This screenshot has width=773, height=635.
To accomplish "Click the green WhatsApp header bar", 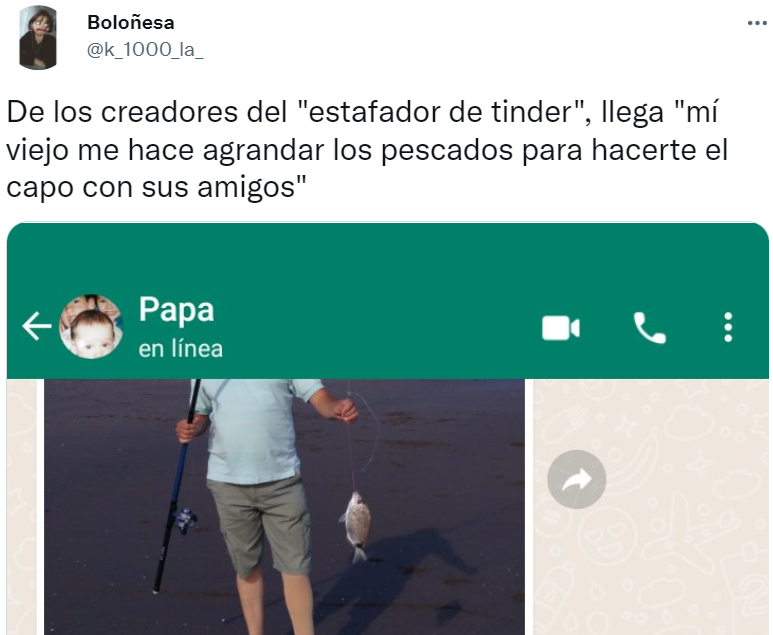I will pyautogui.click(x=387, y=301).
